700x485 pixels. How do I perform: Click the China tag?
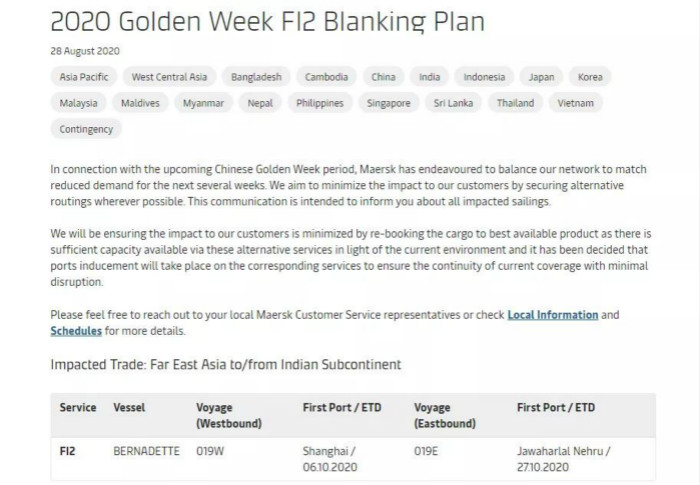coord(383,77)
